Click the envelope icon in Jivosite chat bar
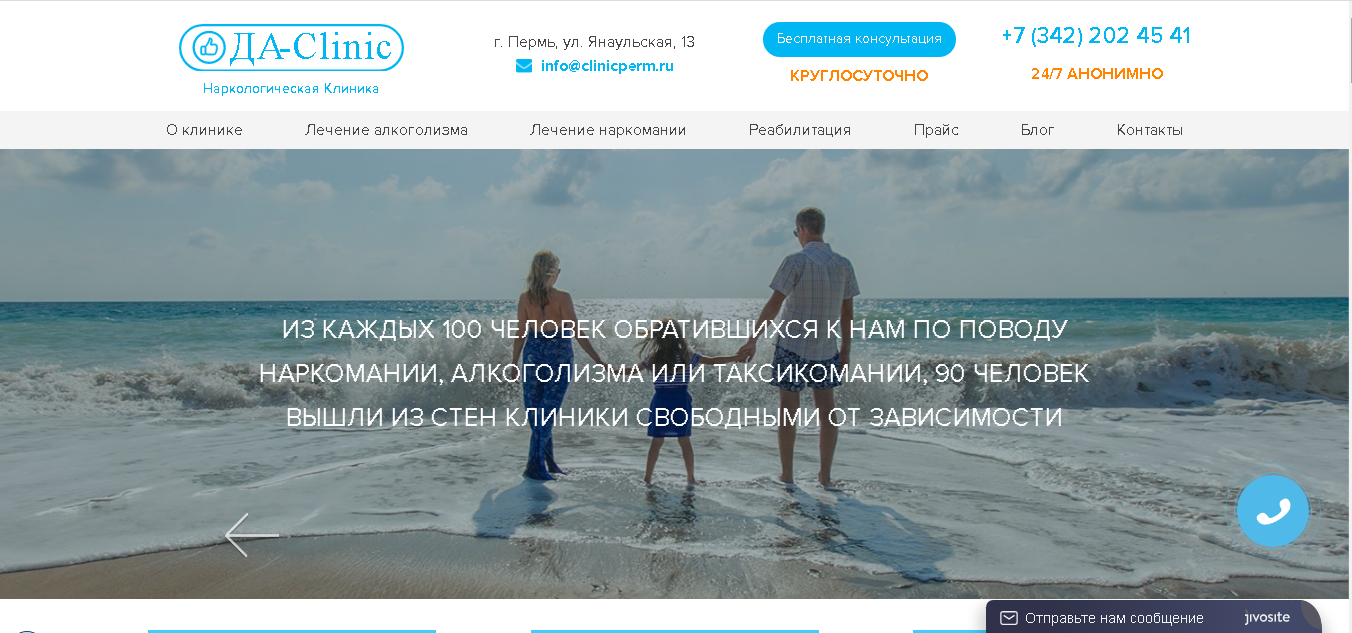The image size is (1352, 633). tap(1009, 618)
